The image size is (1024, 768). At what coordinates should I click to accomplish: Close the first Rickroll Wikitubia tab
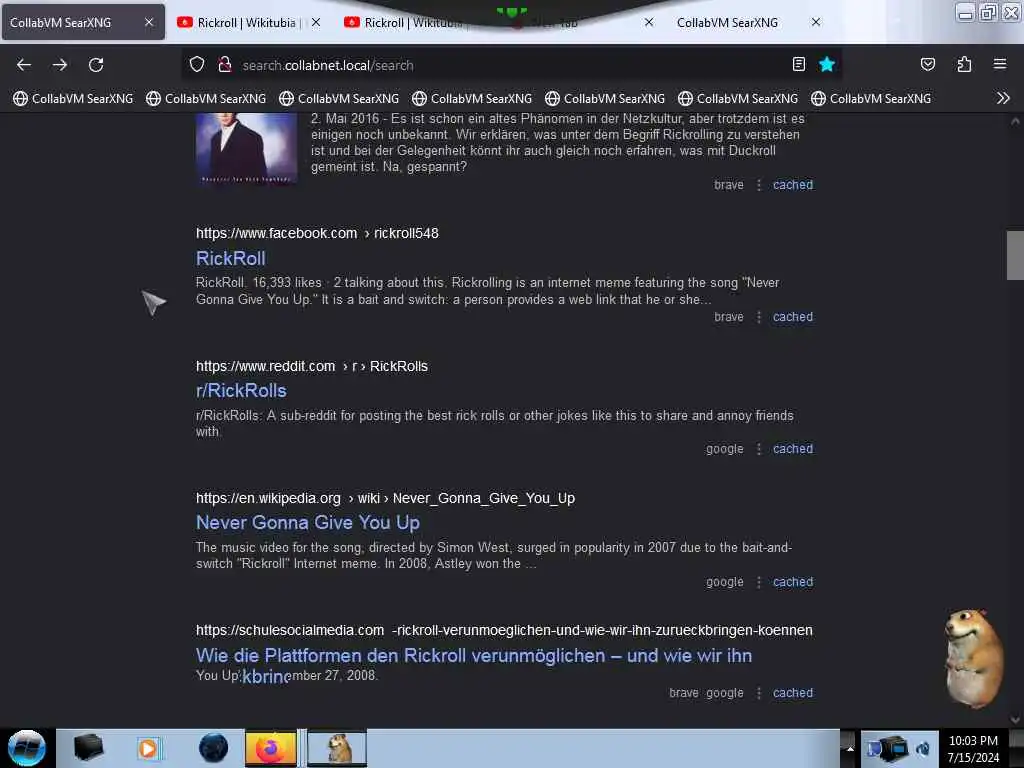316,22
